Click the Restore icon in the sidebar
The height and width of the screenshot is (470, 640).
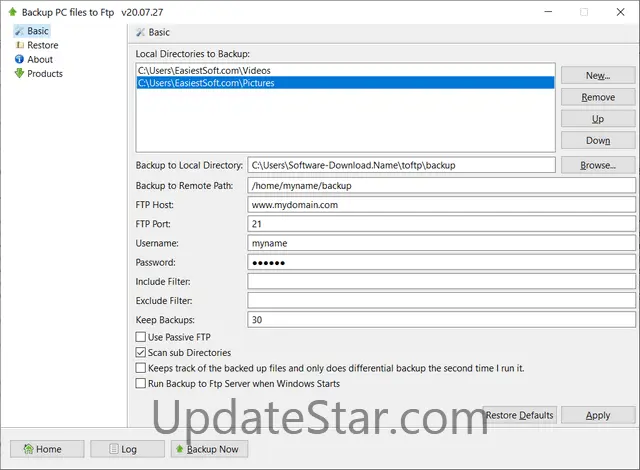pos(19,45)
